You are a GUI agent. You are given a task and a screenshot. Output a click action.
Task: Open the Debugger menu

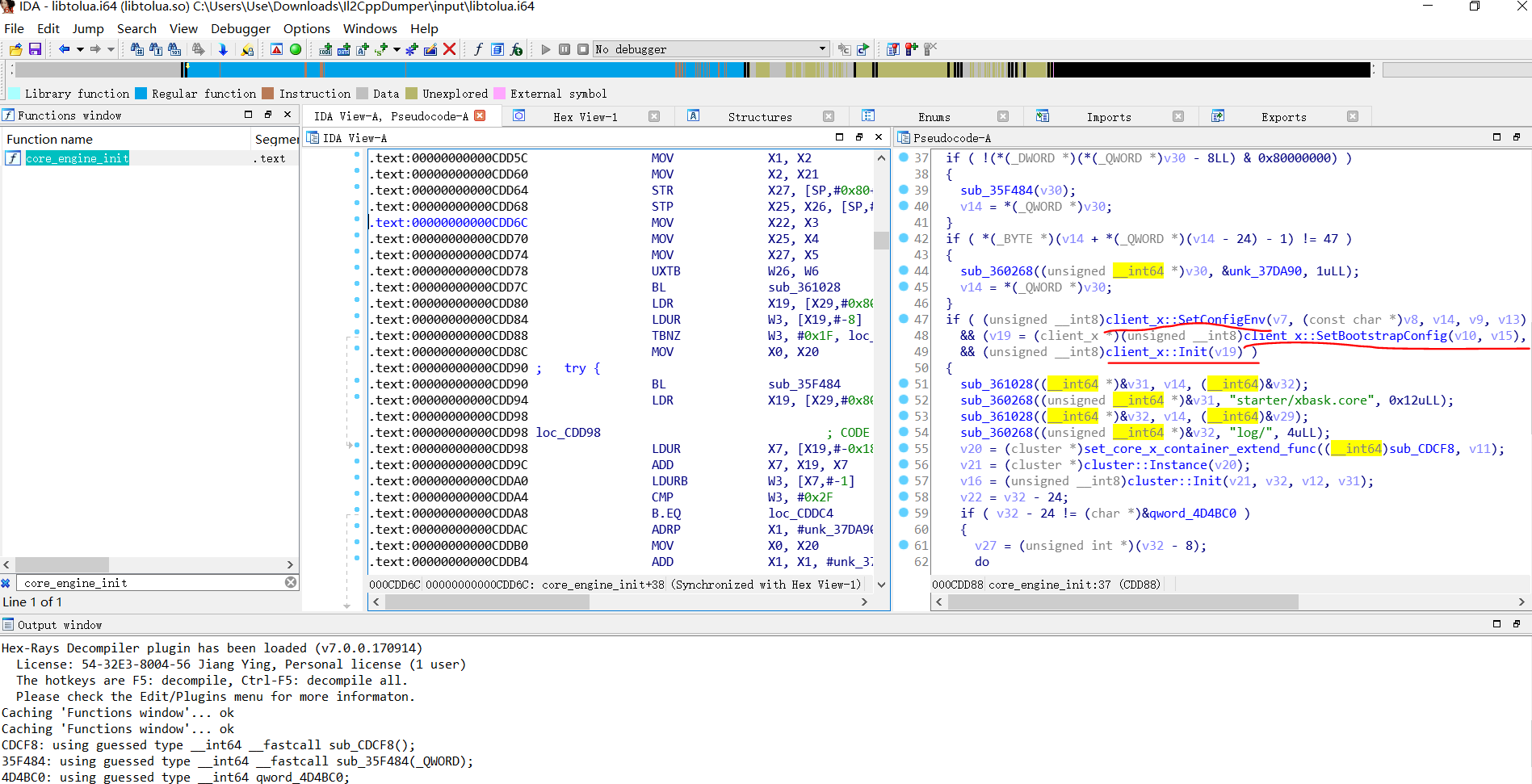coord(240,28)
